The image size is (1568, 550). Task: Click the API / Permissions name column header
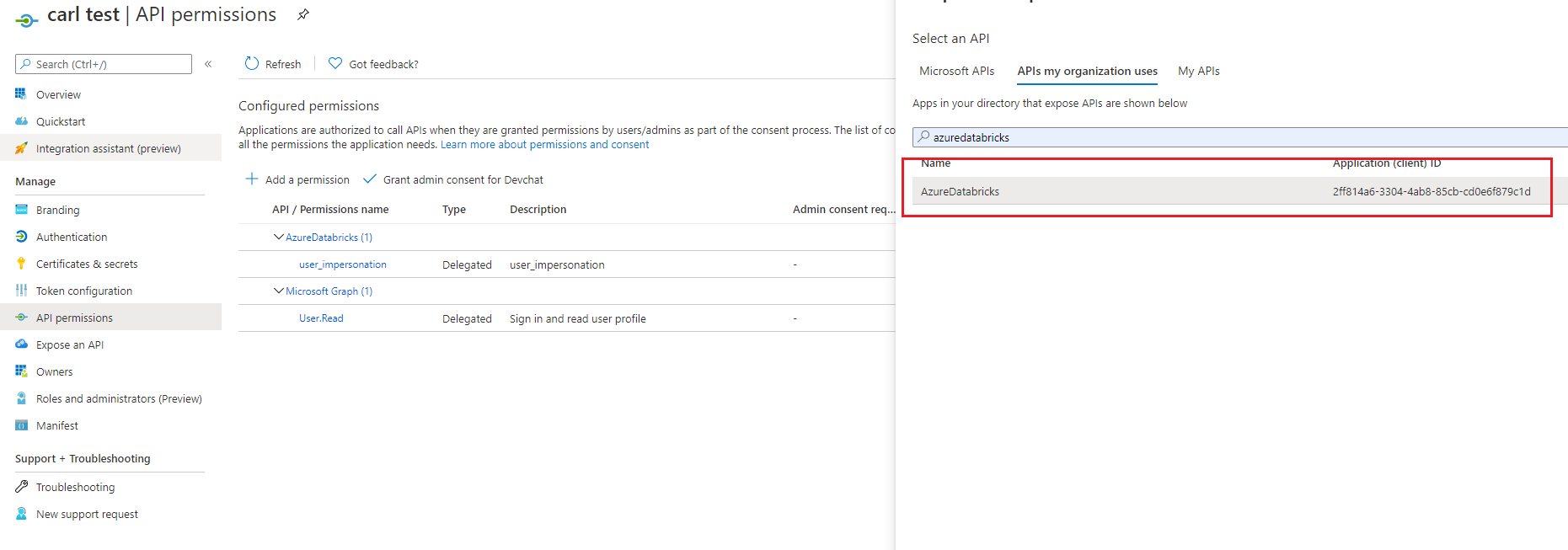[x=330, y=210]
